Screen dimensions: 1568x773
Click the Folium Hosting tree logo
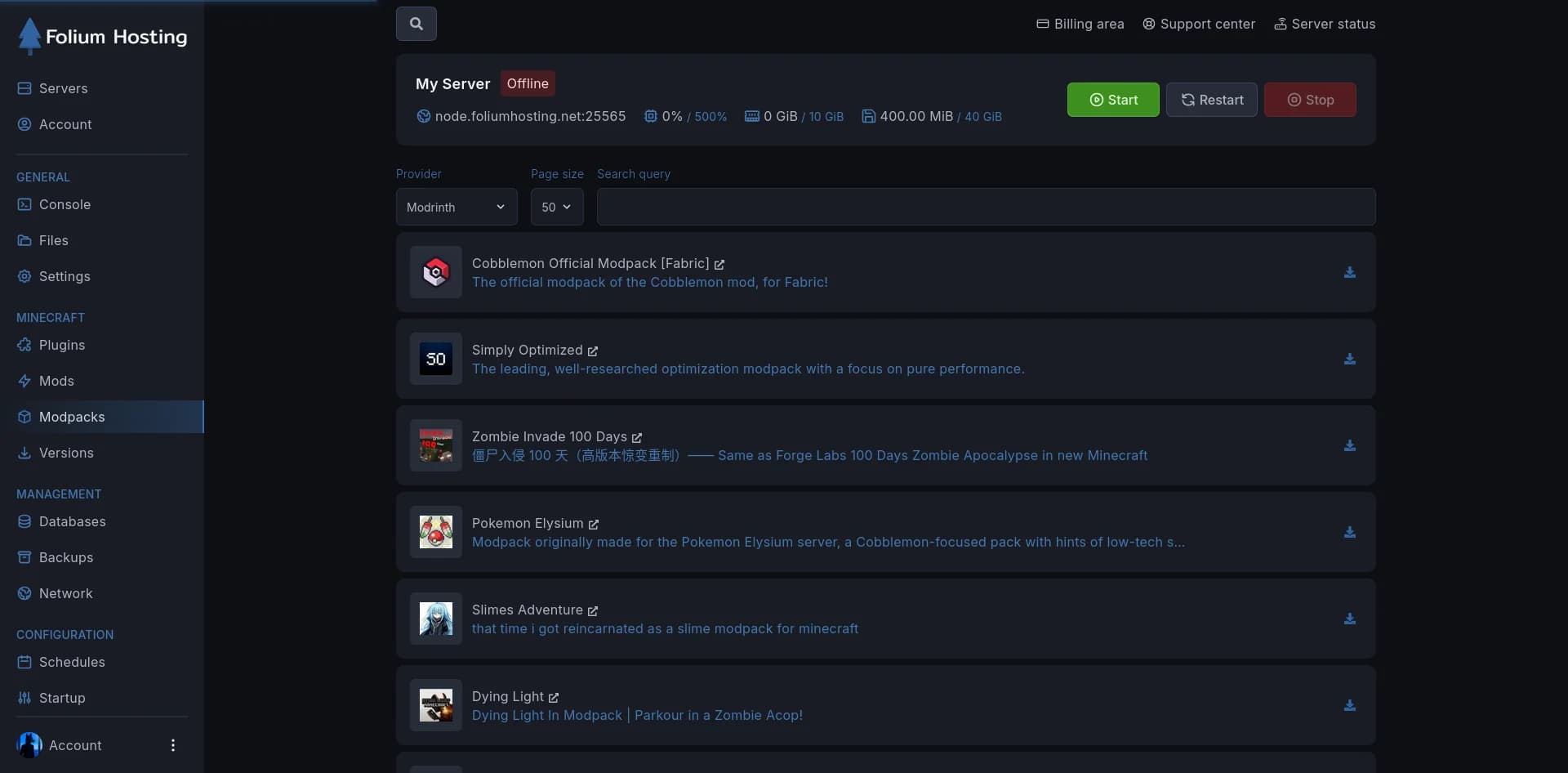point(29,36)
